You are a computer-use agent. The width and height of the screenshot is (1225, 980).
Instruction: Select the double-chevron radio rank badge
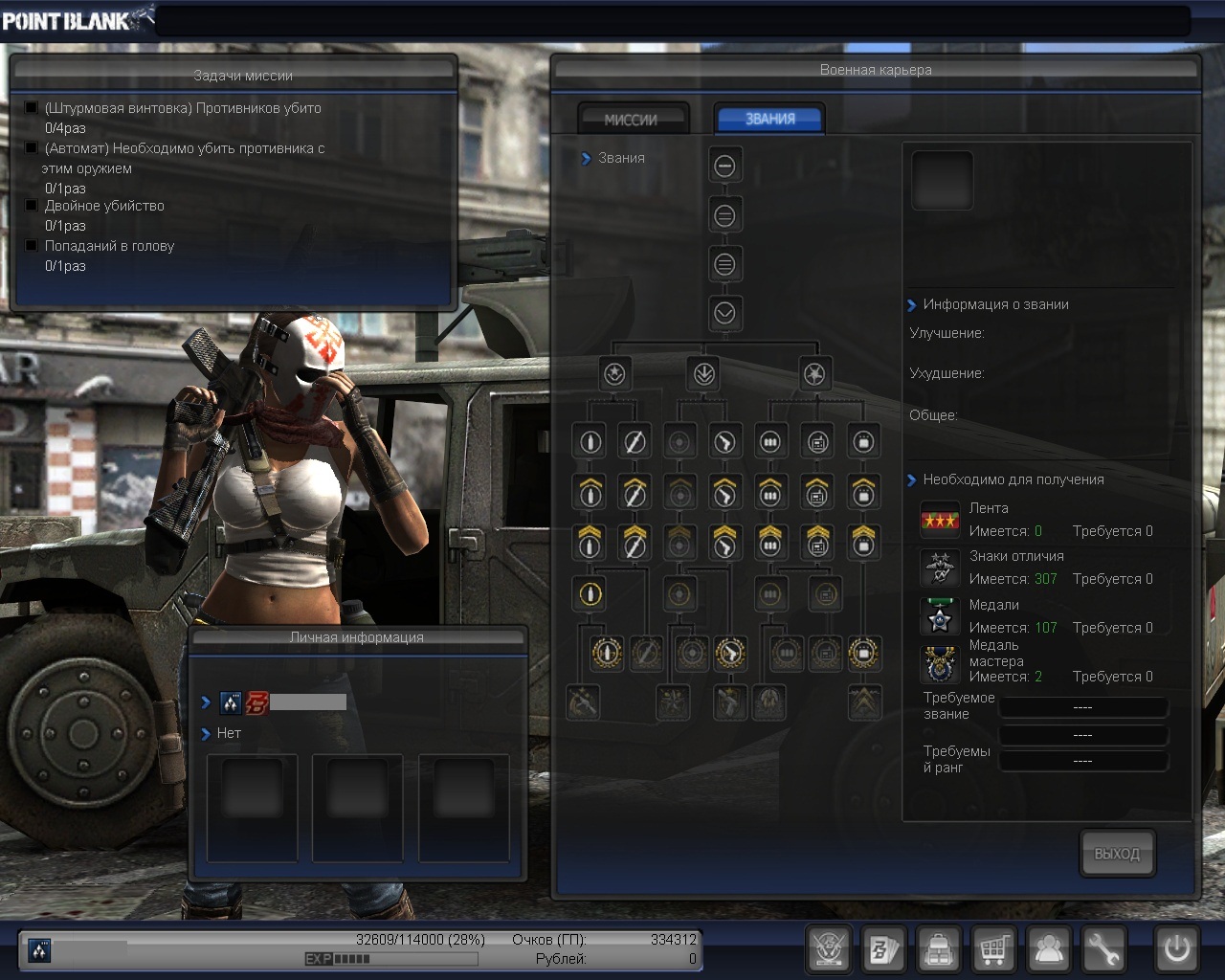coord(817,543)
